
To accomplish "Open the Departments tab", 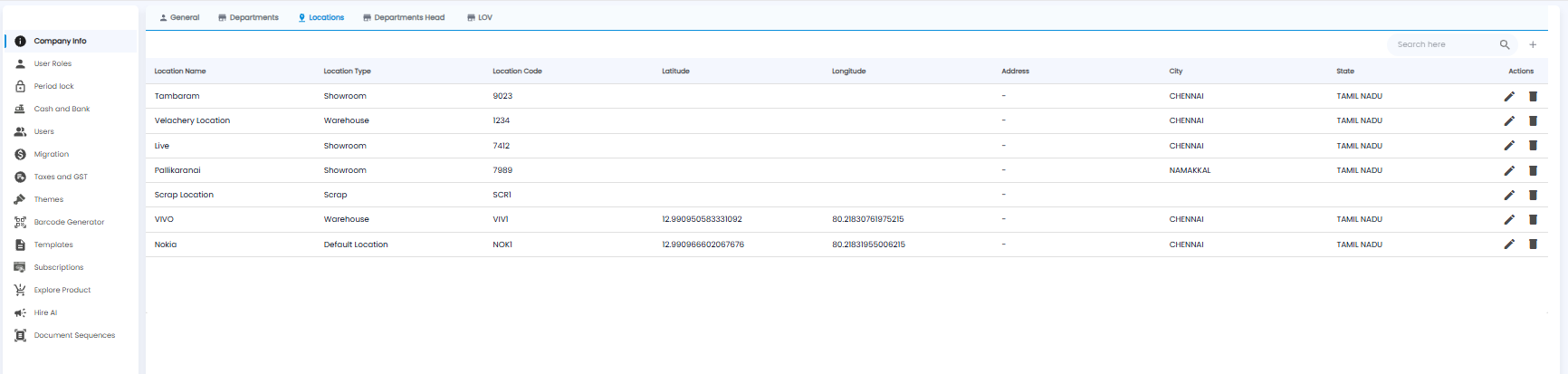I will pos(248,17).
